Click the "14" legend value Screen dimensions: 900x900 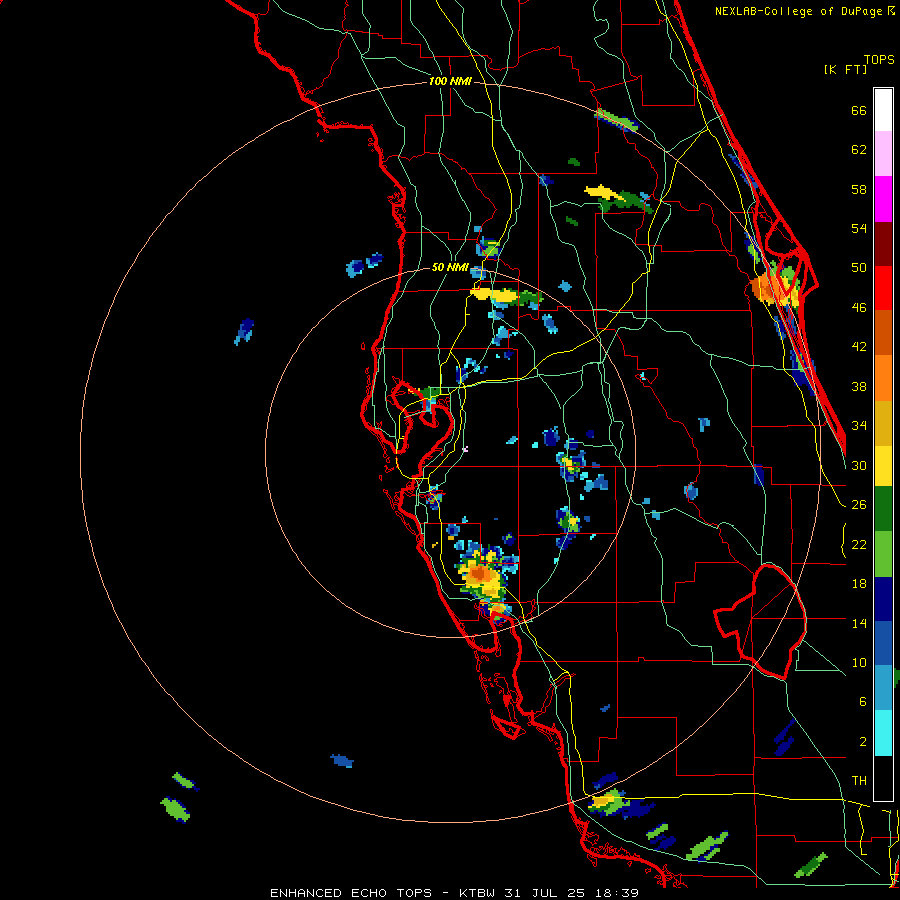pyautogui.click(x=859, y=623)
